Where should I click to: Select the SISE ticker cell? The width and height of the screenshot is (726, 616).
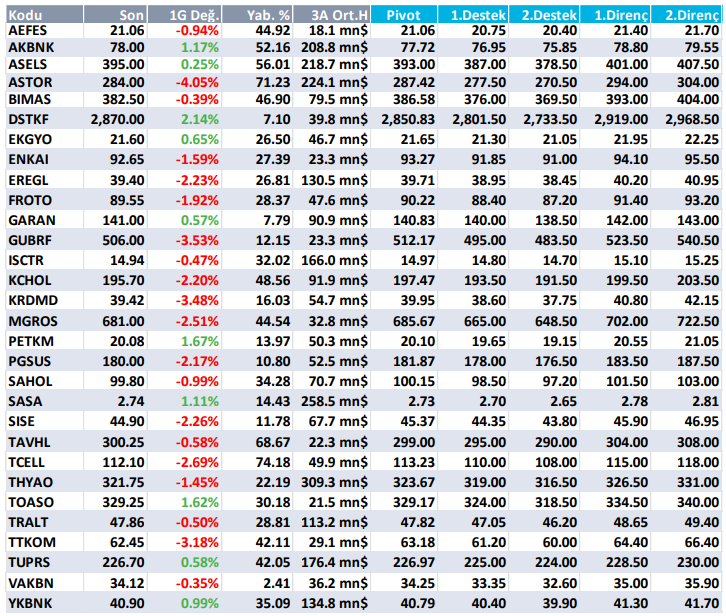pyautogui.click(x=44, y=421)
